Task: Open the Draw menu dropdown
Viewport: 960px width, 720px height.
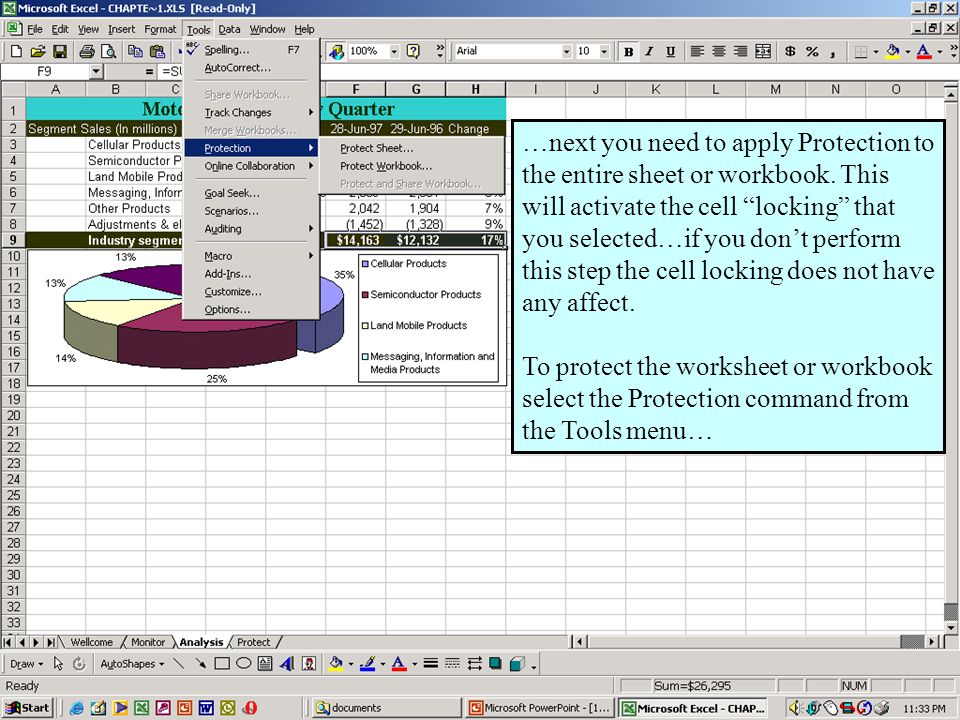Action: point(26,664)
